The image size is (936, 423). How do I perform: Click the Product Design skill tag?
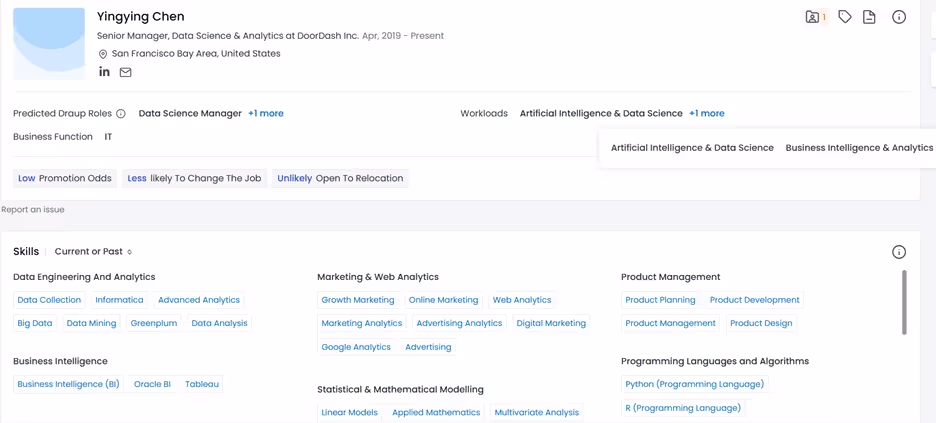coord(761,323)
